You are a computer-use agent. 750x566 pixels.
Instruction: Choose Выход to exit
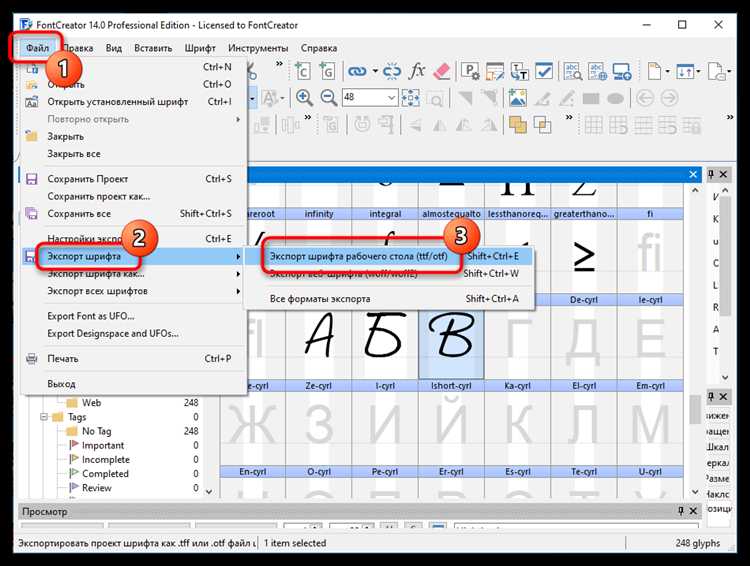[x=133, y=384]
